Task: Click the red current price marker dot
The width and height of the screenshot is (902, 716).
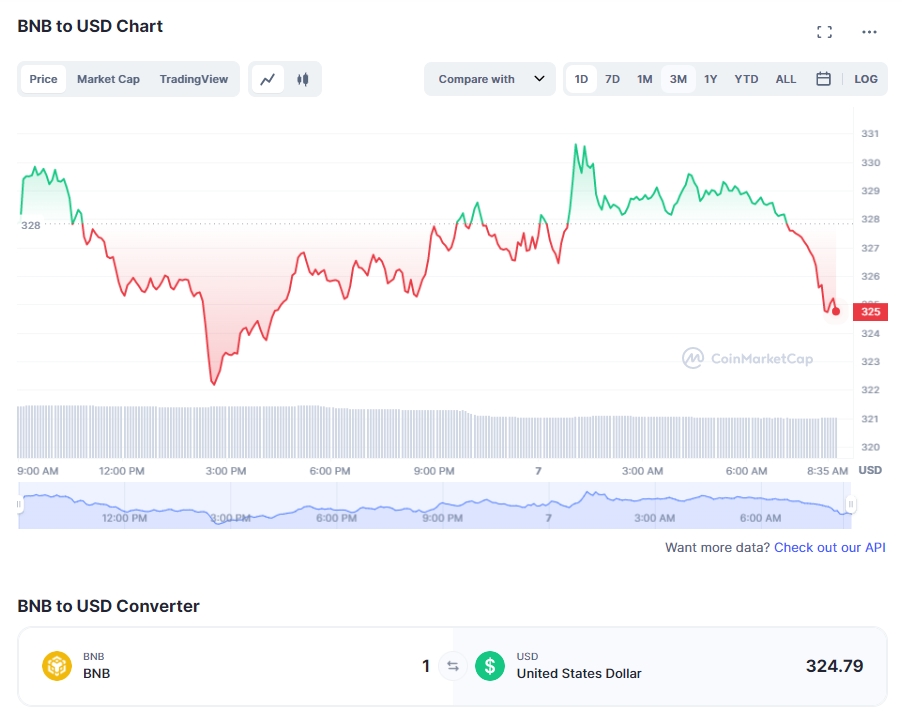Action: pos(836,312)
